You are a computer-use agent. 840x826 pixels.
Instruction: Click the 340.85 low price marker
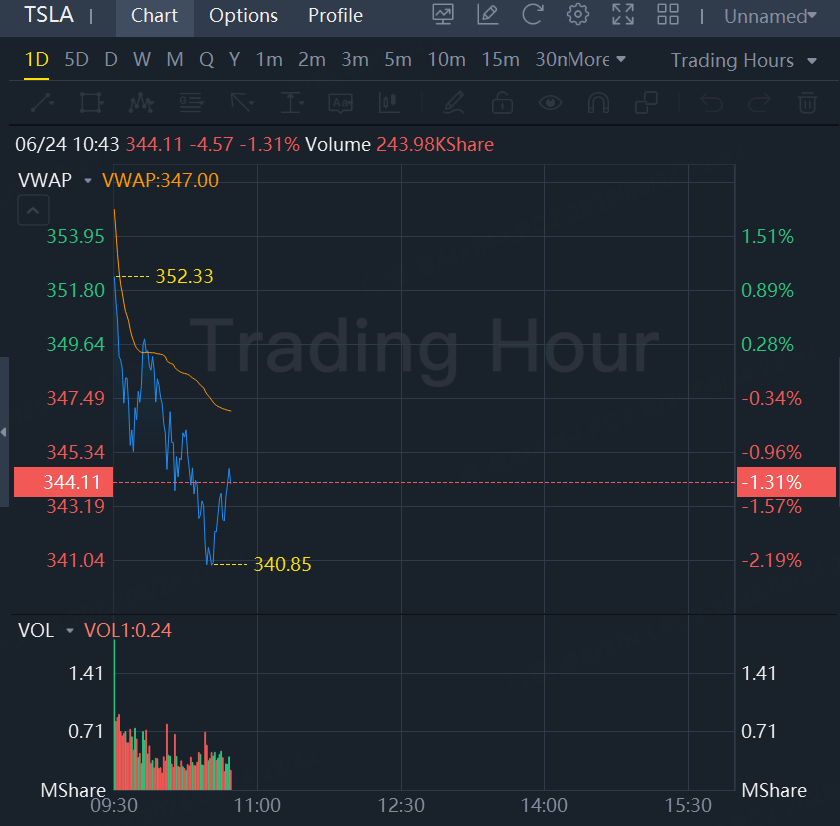pyautogui.click(x=282, y=565)
